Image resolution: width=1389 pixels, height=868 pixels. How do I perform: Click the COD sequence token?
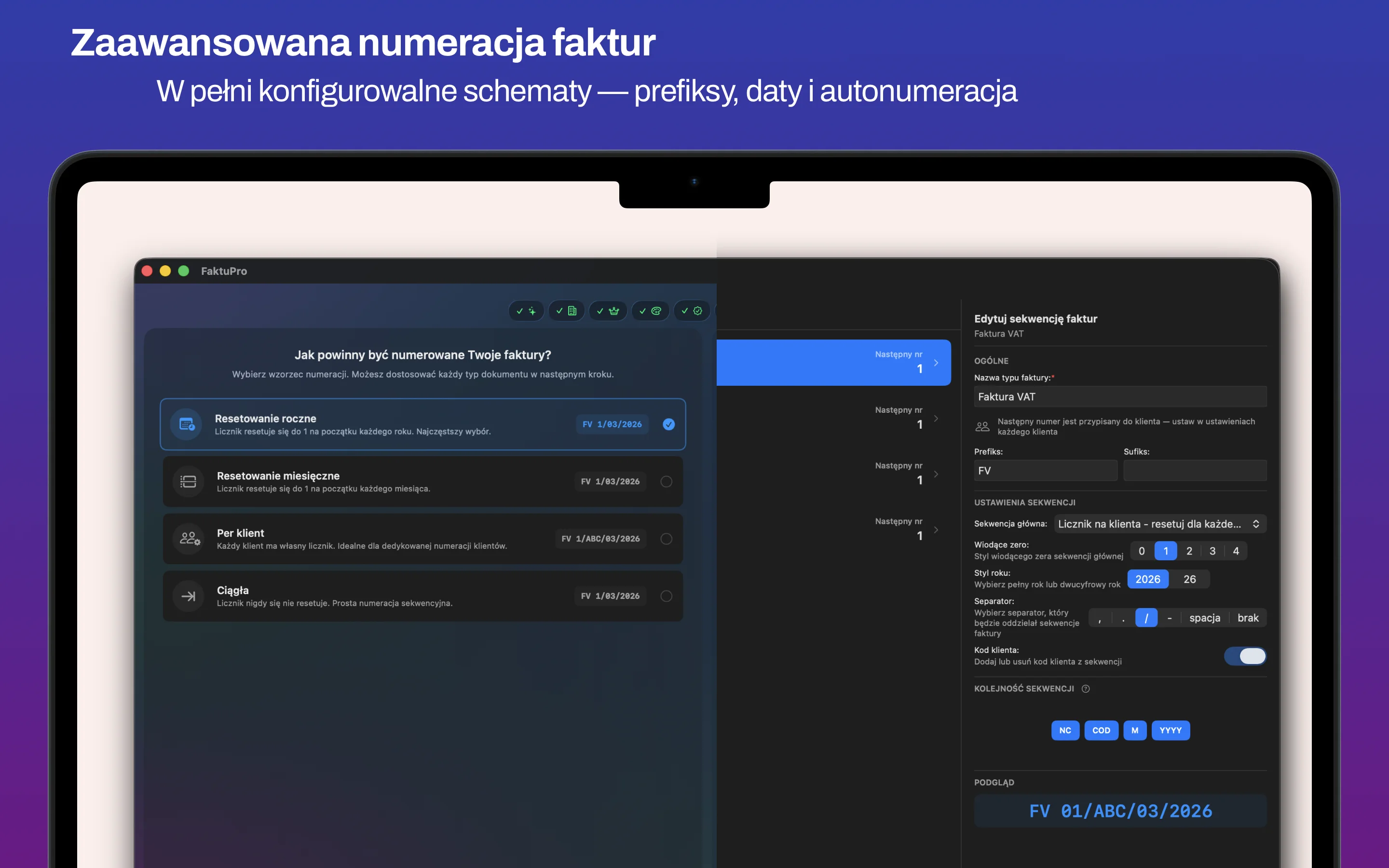[x=1101, y=730]
